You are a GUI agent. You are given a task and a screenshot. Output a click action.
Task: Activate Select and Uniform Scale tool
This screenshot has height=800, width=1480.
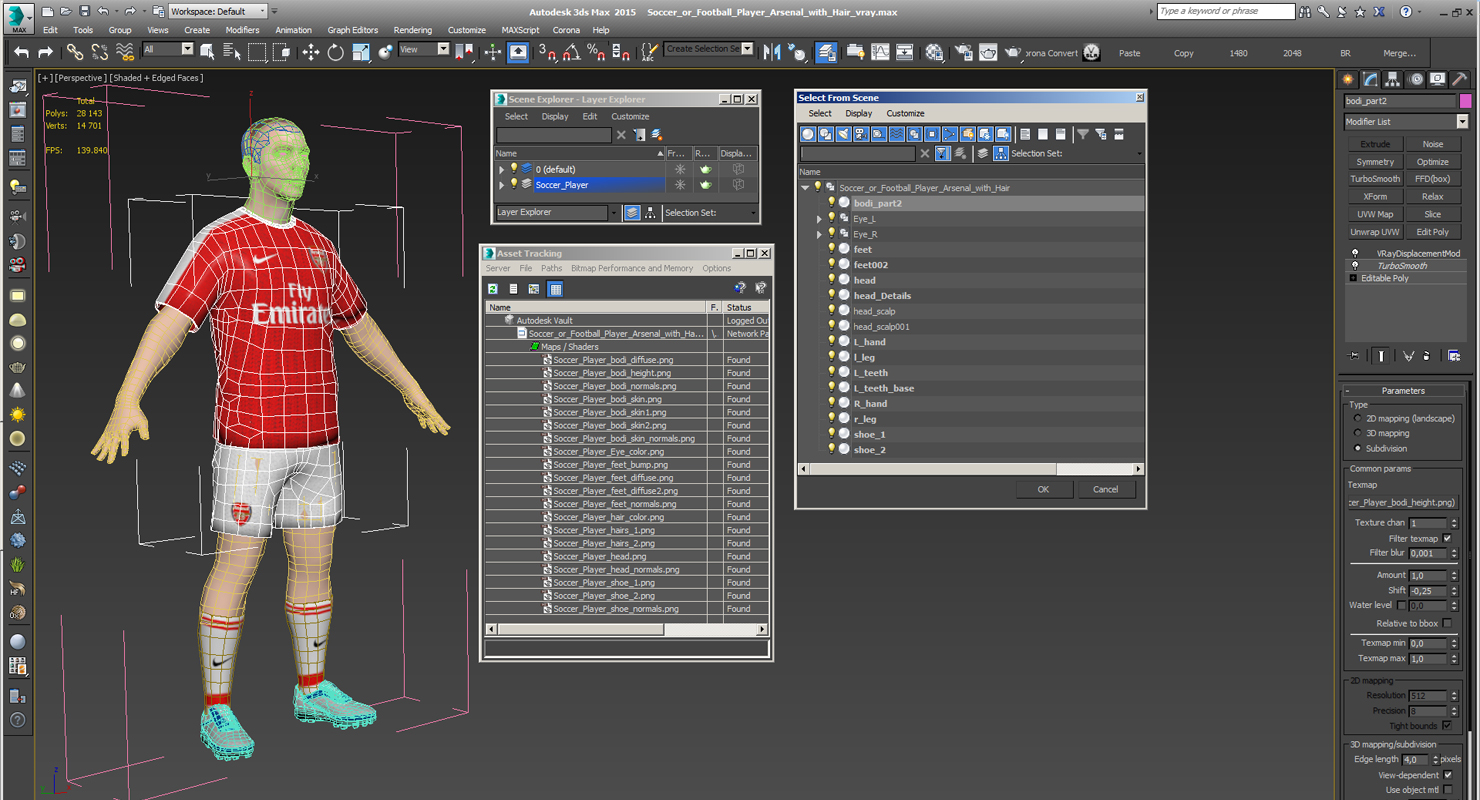[x=361, y=52]
